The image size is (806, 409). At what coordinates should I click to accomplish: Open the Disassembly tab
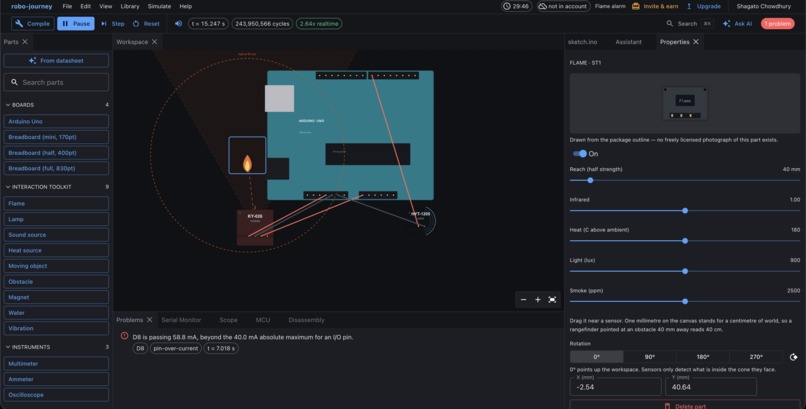click(306, 320)
